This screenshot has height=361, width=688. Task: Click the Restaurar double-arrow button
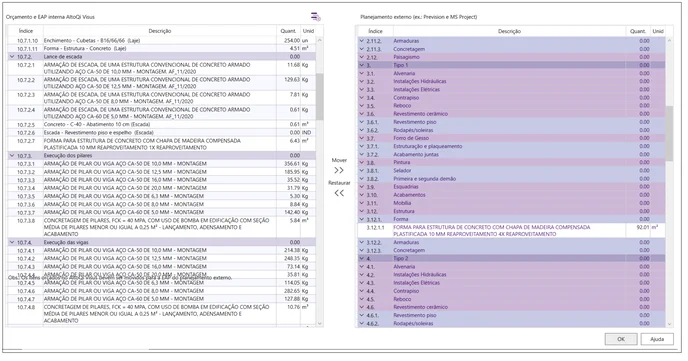tap(339, 193)
